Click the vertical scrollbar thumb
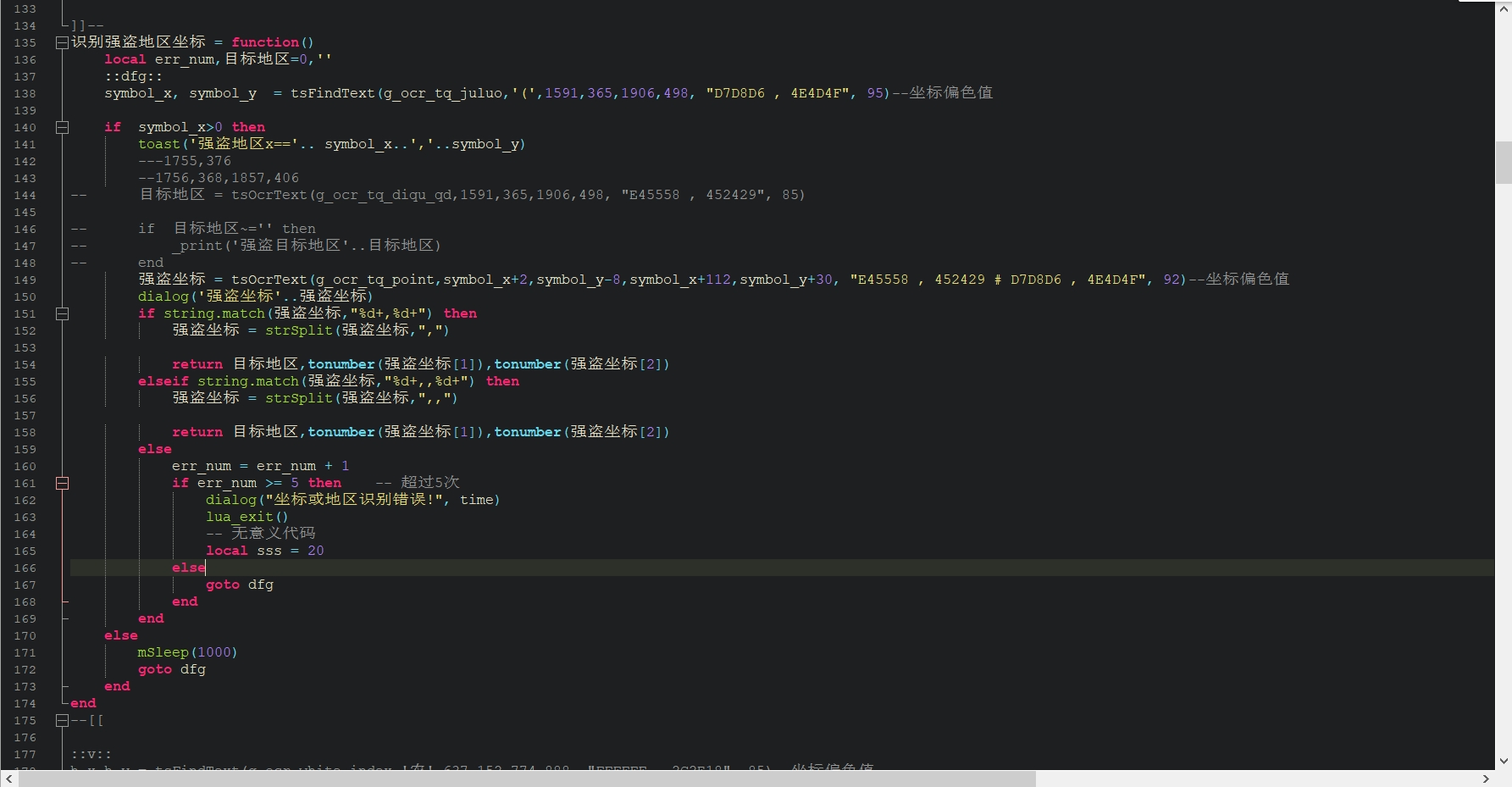The height and width of the screenshot is (787, 1512). pos(1504,163)
